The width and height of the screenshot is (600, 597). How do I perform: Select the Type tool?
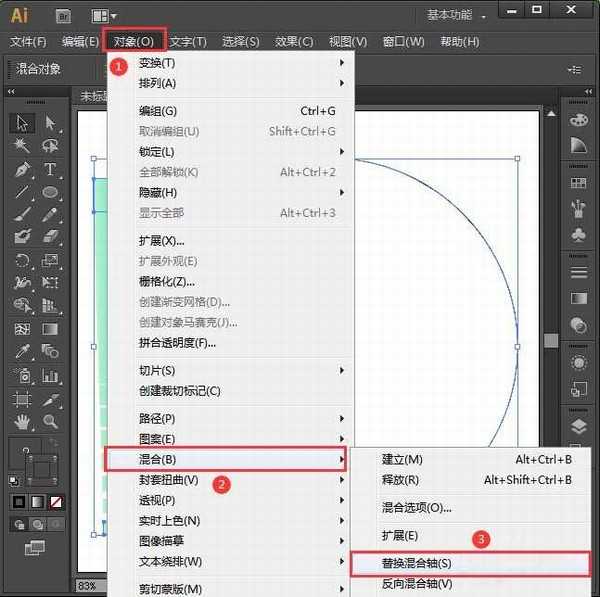click(x=49, y=169)
